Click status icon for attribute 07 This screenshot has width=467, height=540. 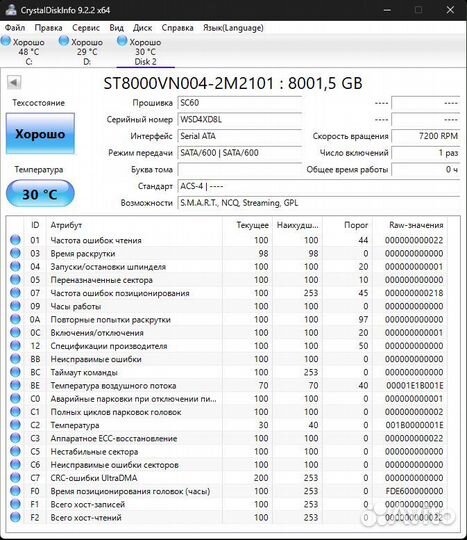(x=15, y=293)
